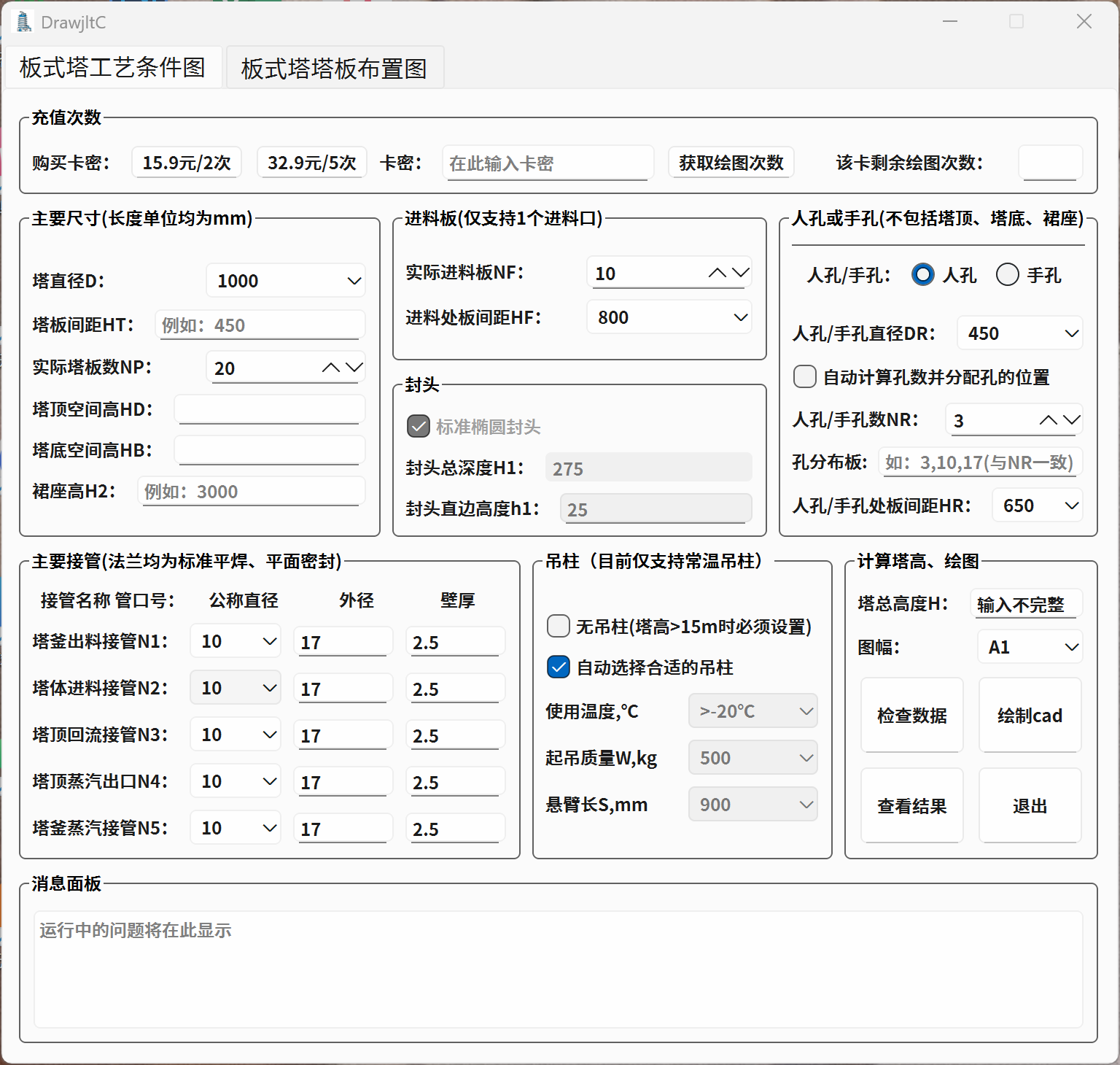
Task: Focus the 卡密 input field
Action: (x=548, y=163)
